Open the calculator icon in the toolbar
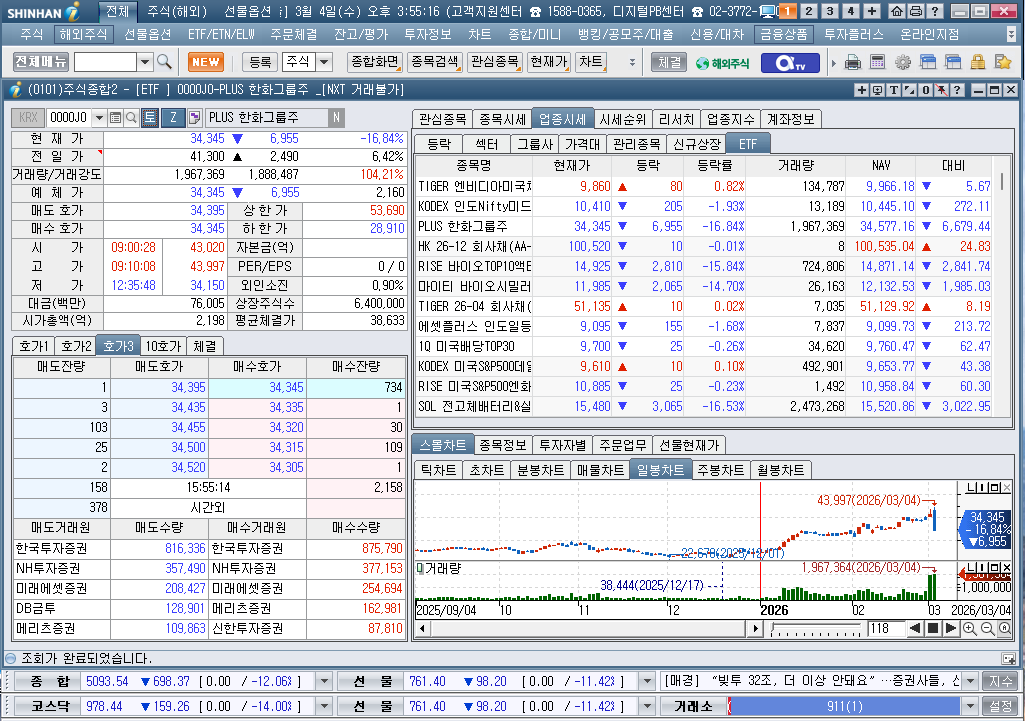 [x=877, y=62]
